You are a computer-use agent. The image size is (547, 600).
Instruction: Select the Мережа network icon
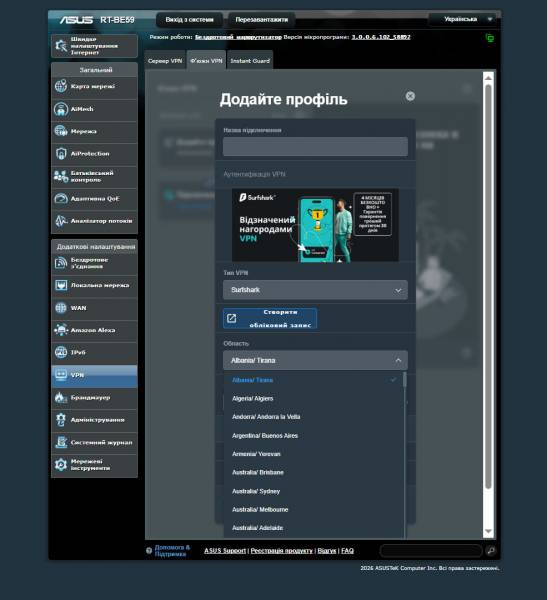coord(61,131)
